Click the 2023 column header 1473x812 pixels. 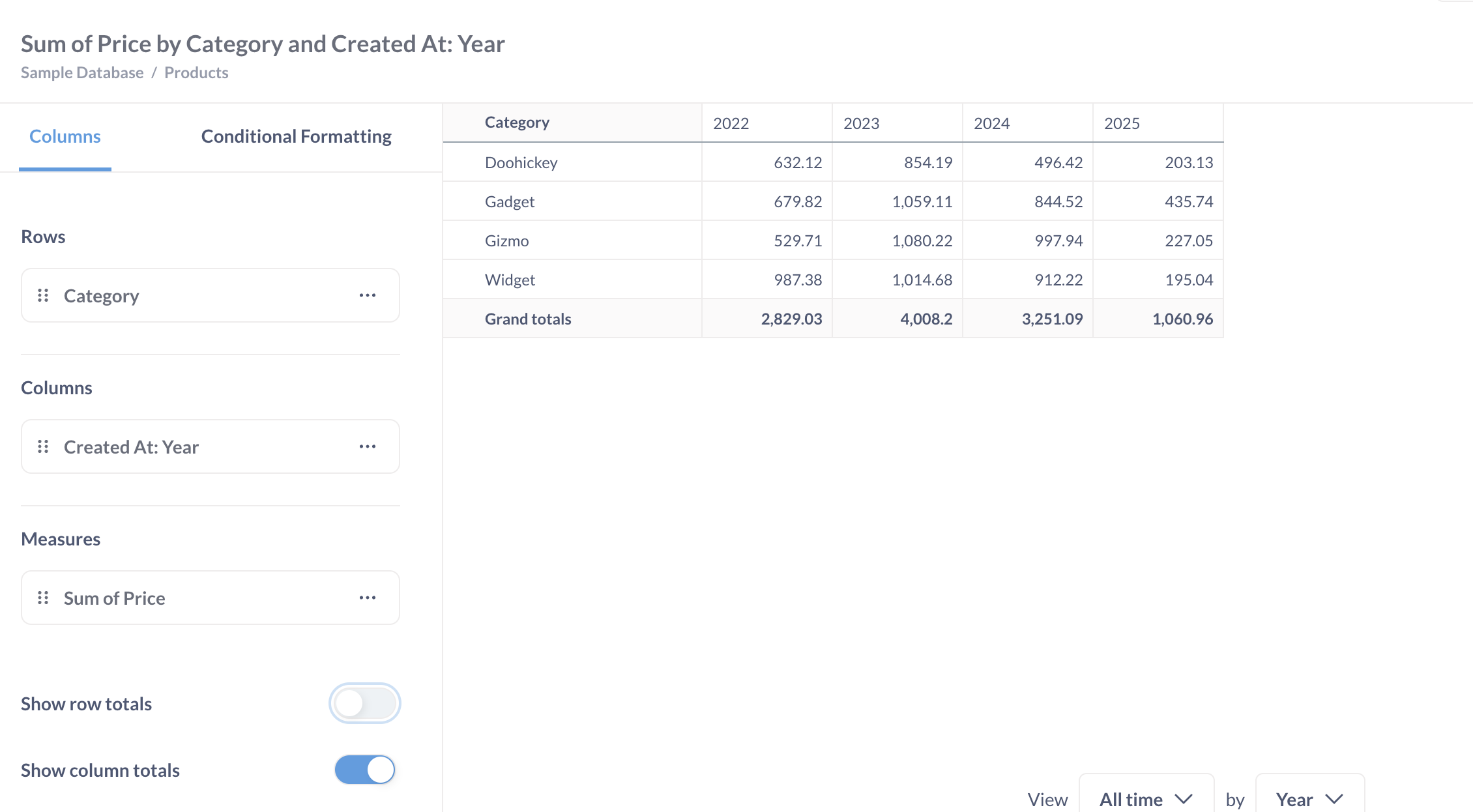click(x=897, y=123)
